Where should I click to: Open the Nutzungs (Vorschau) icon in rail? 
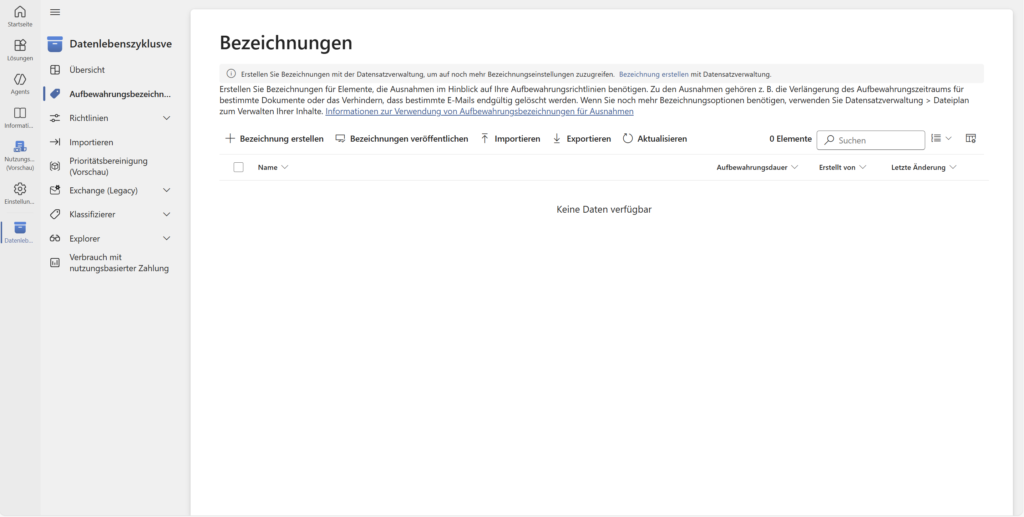point(19,153)
